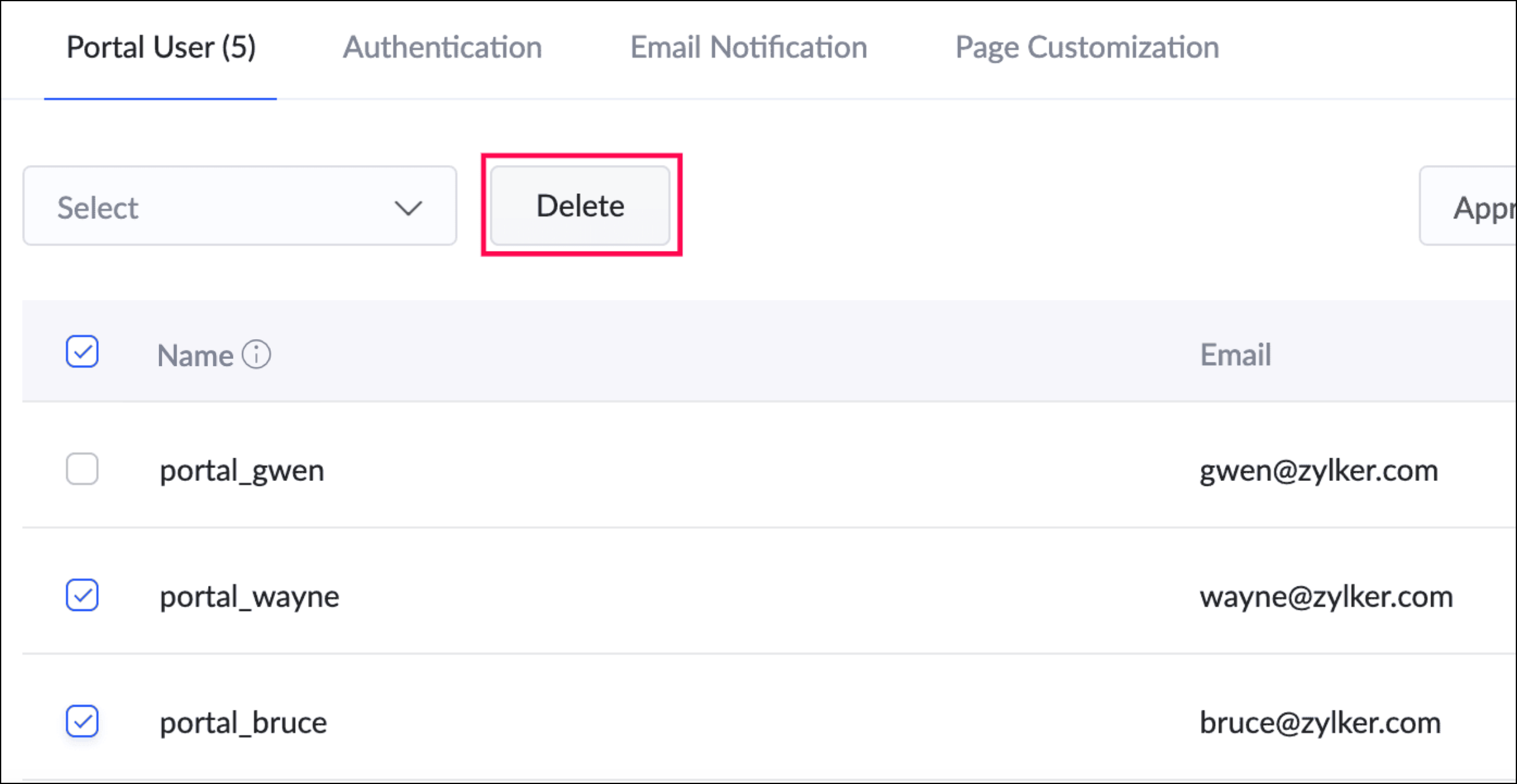This screenshot has height=784, width=1517.
Task: Switch to the Authentication tab
Action: click(442, 47)
